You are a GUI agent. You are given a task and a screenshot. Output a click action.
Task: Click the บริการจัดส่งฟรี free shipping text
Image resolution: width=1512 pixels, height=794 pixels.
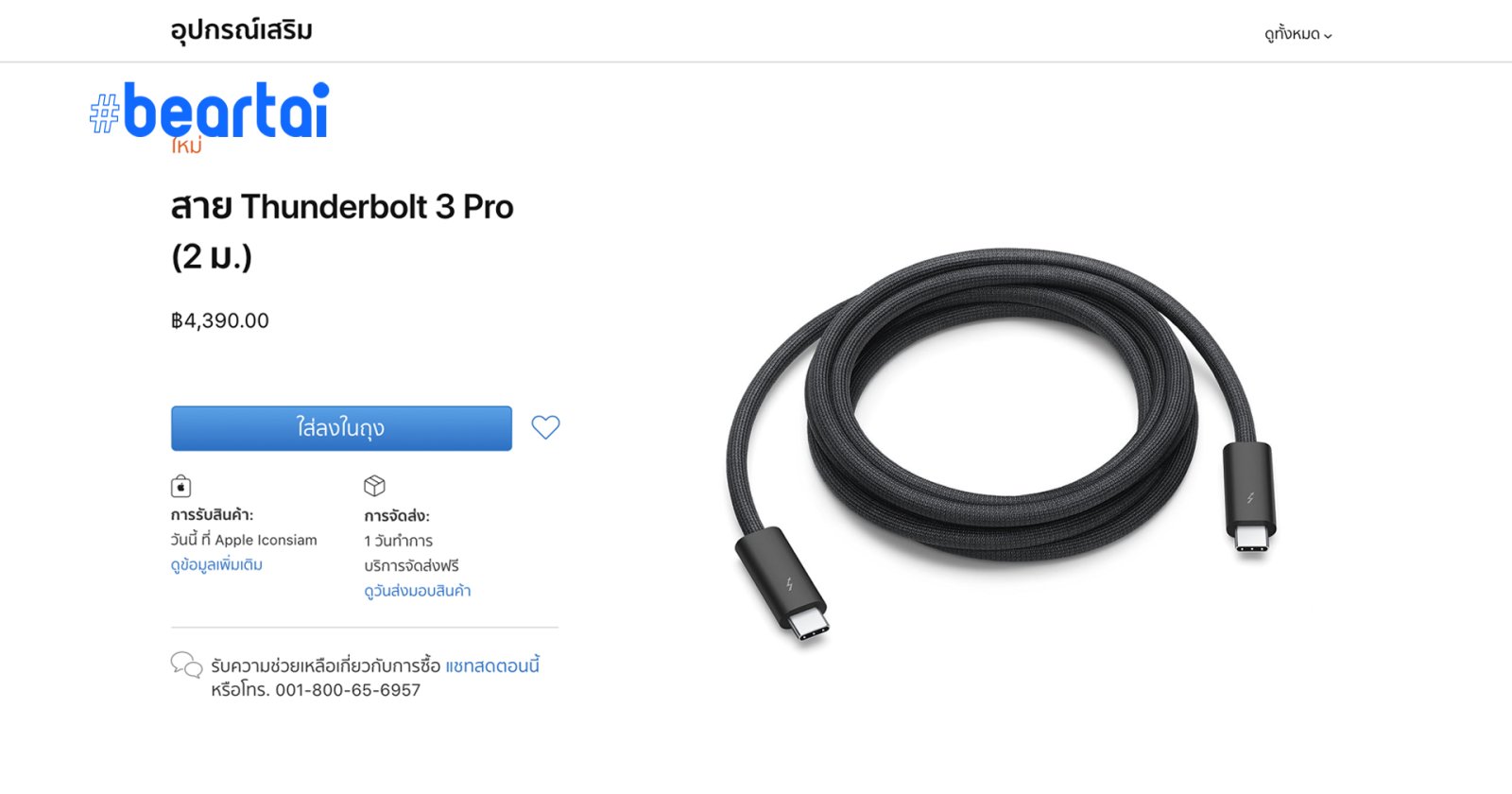point(411,565)
